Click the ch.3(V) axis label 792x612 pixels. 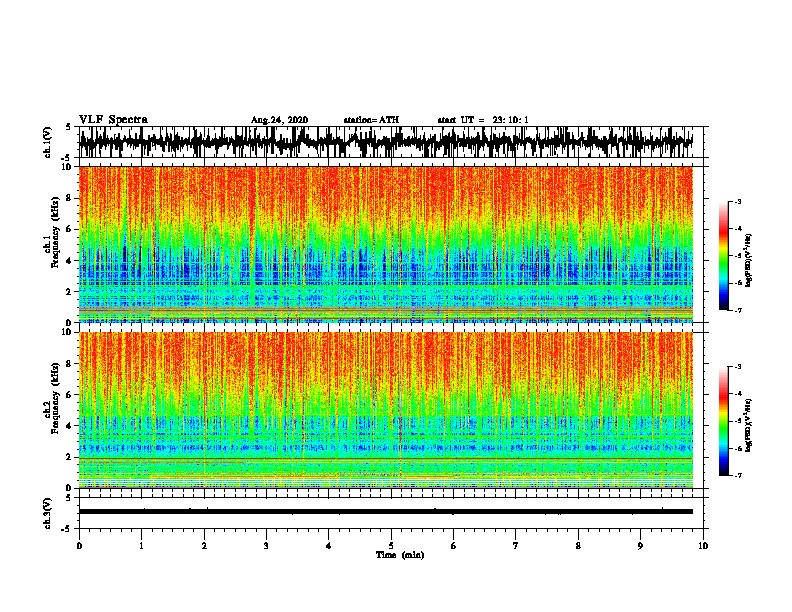pos(48,513)
